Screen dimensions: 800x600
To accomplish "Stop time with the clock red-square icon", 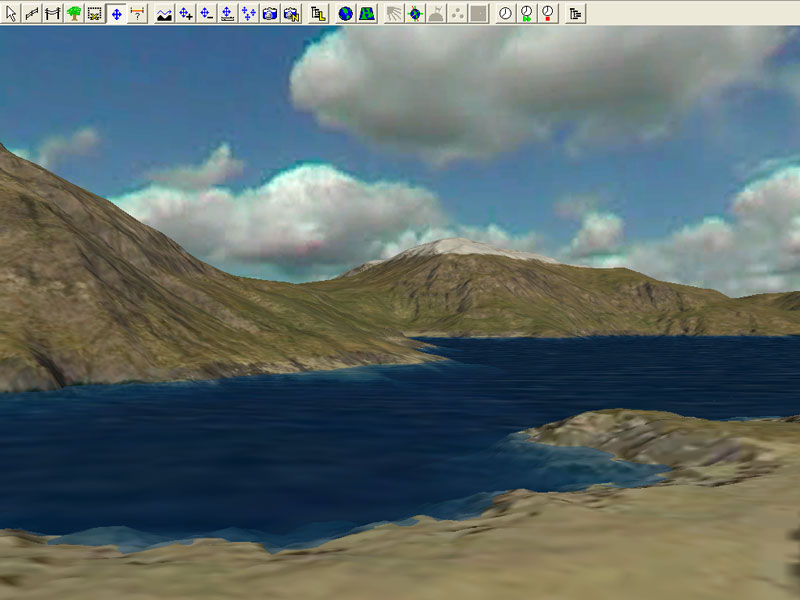I will [x=547, y=13].
